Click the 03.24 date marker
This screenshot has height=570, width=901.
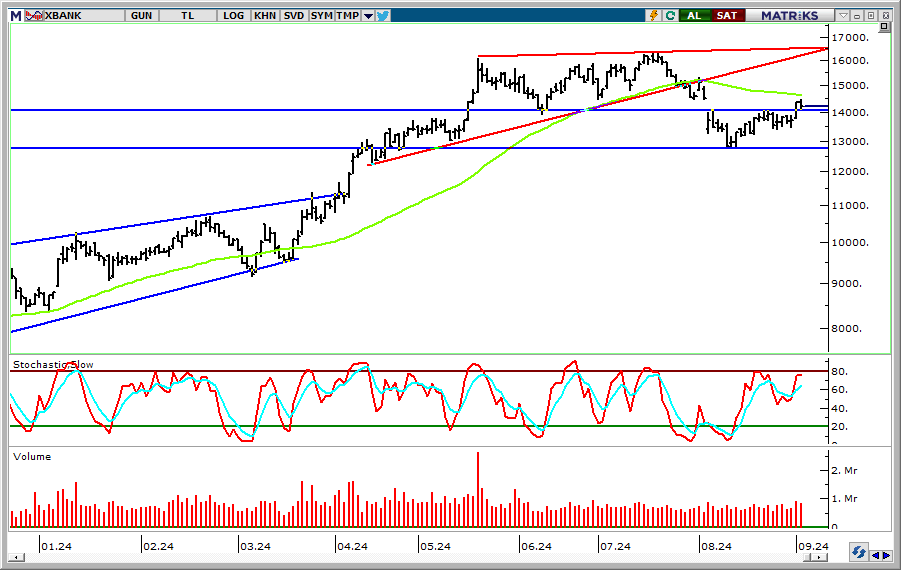[255, 546]
